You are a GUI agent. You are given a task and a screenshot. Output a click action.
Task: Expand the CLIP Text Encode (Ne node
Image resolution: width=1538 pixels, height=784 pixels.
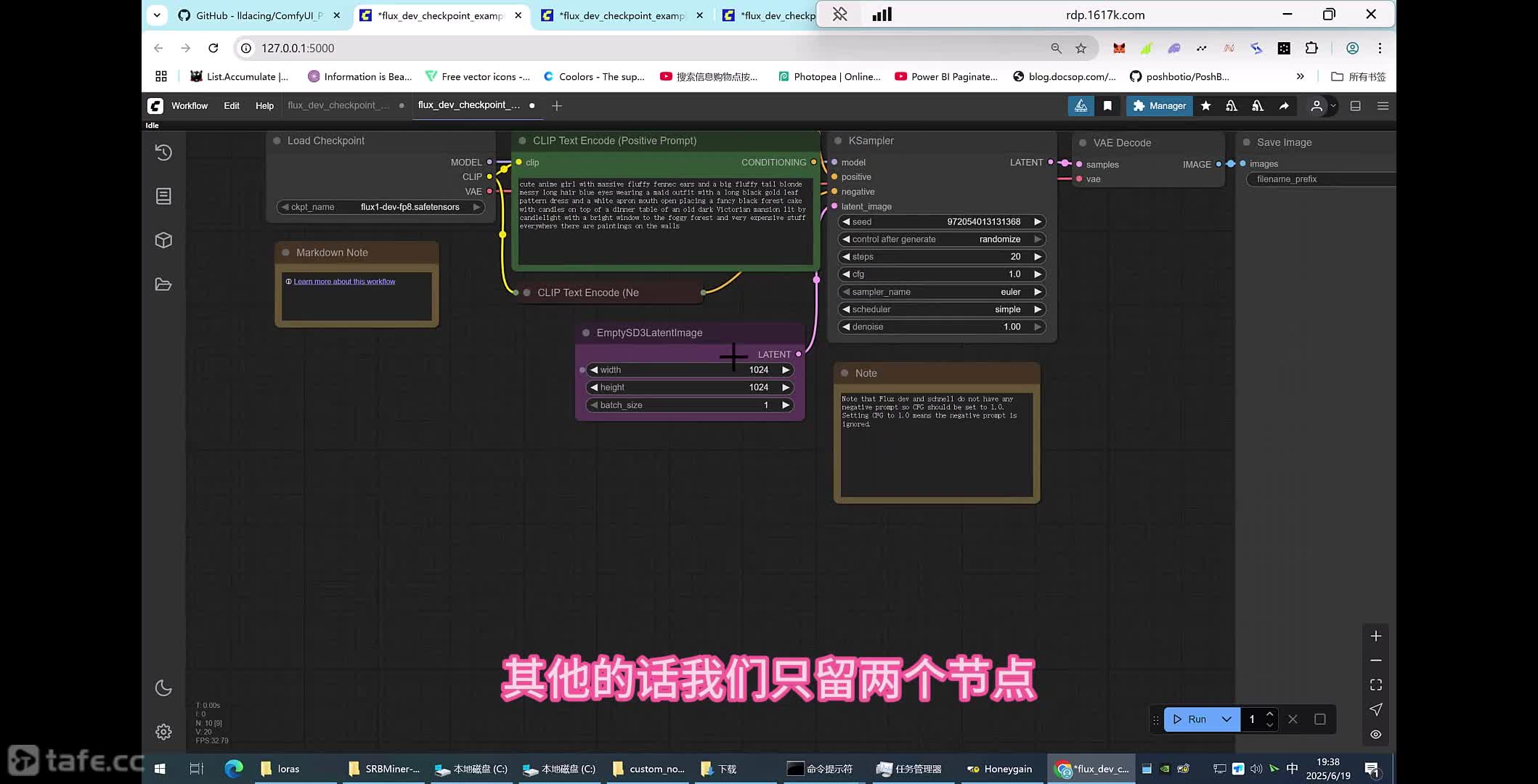pos(526,293)
